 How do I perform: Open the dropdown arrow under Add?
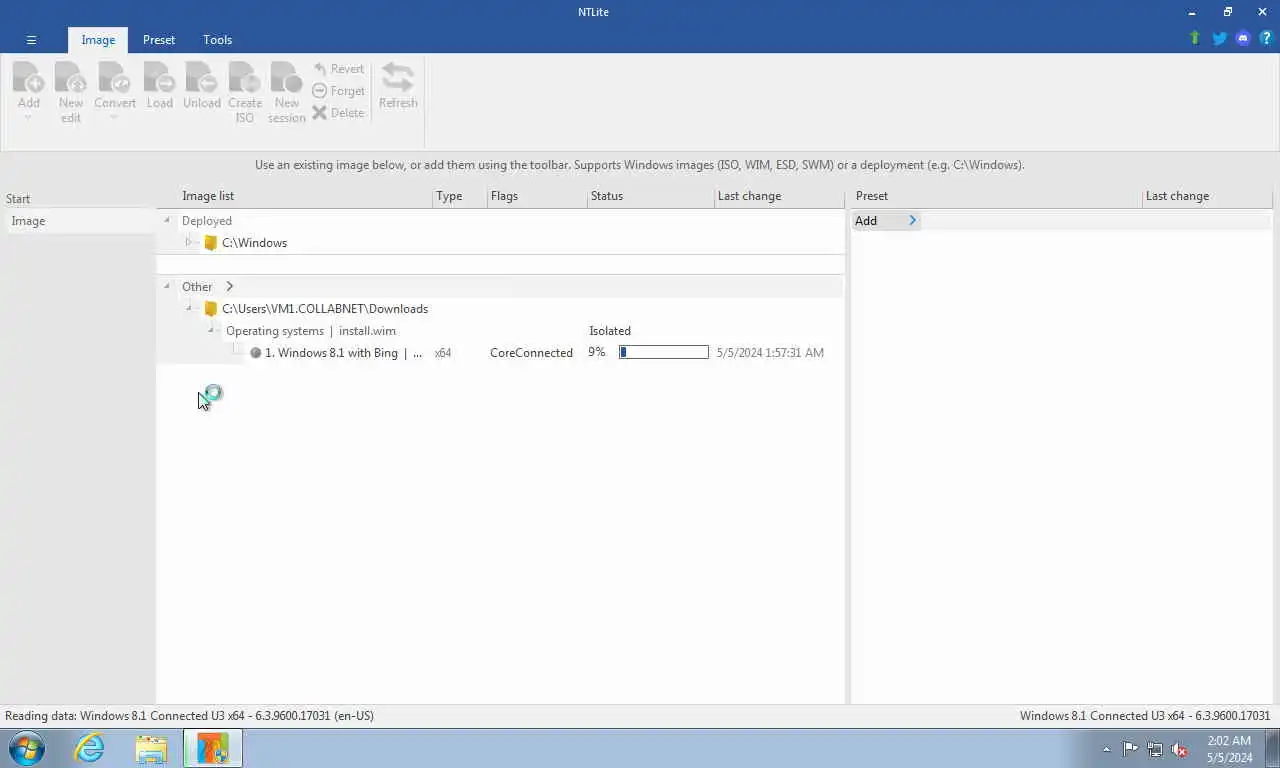28,118
